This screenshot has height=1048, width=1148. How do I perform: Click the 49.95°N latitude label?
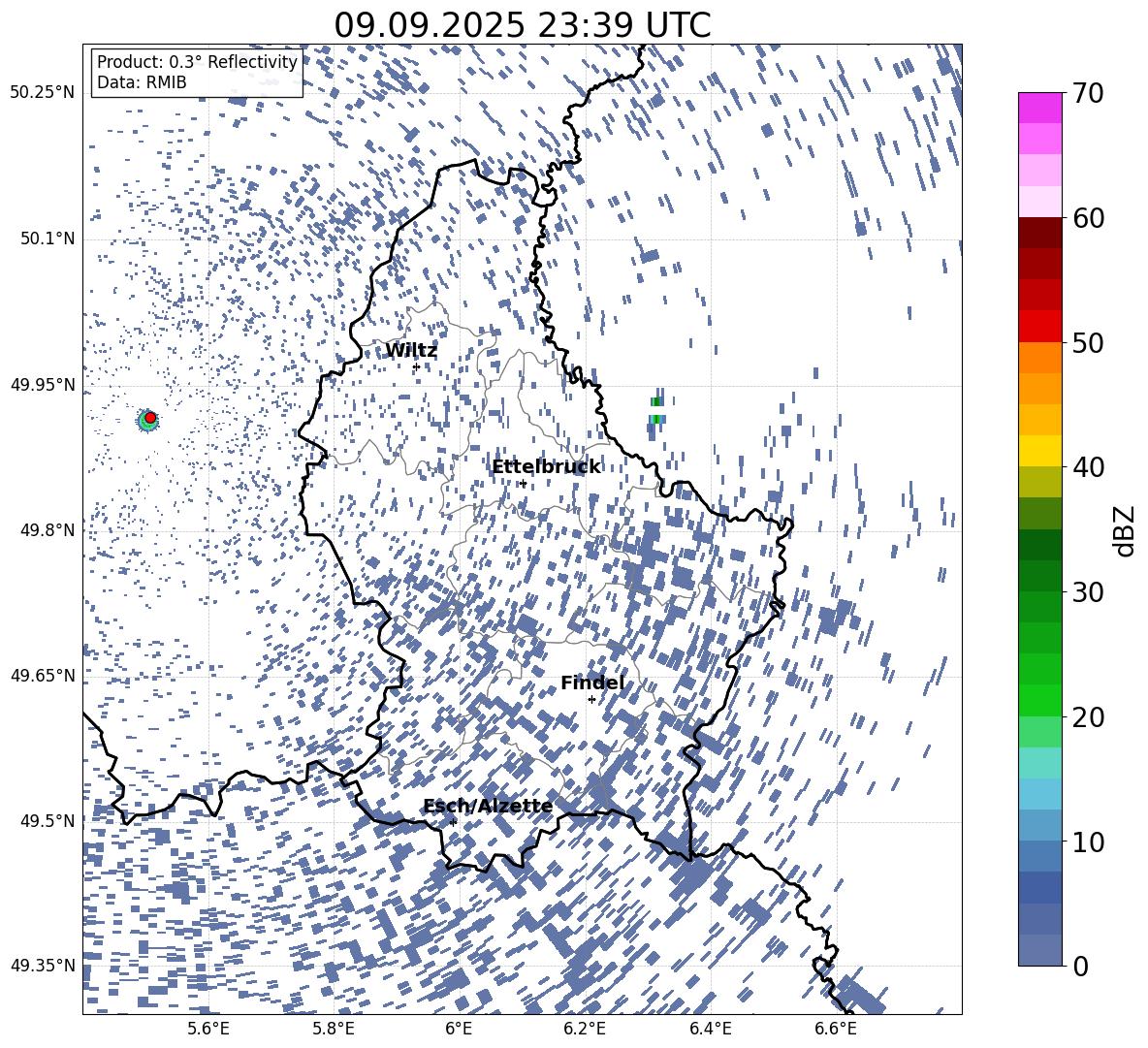pyautogui.click(x=43, y=385)
